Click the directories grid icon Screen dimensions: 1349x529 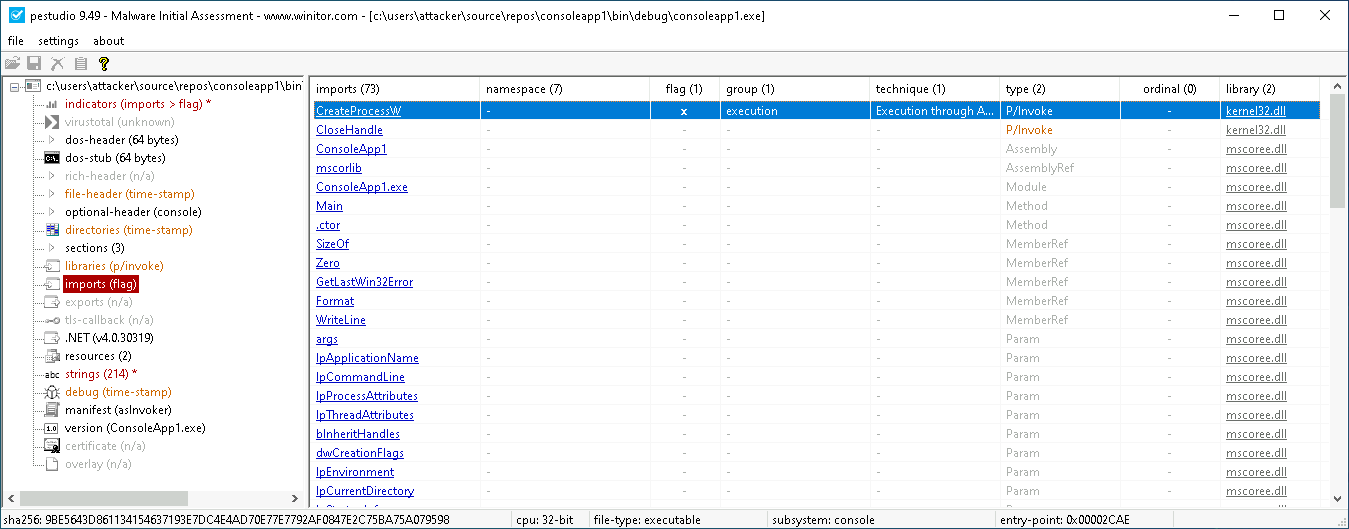(x=52, y=230)
